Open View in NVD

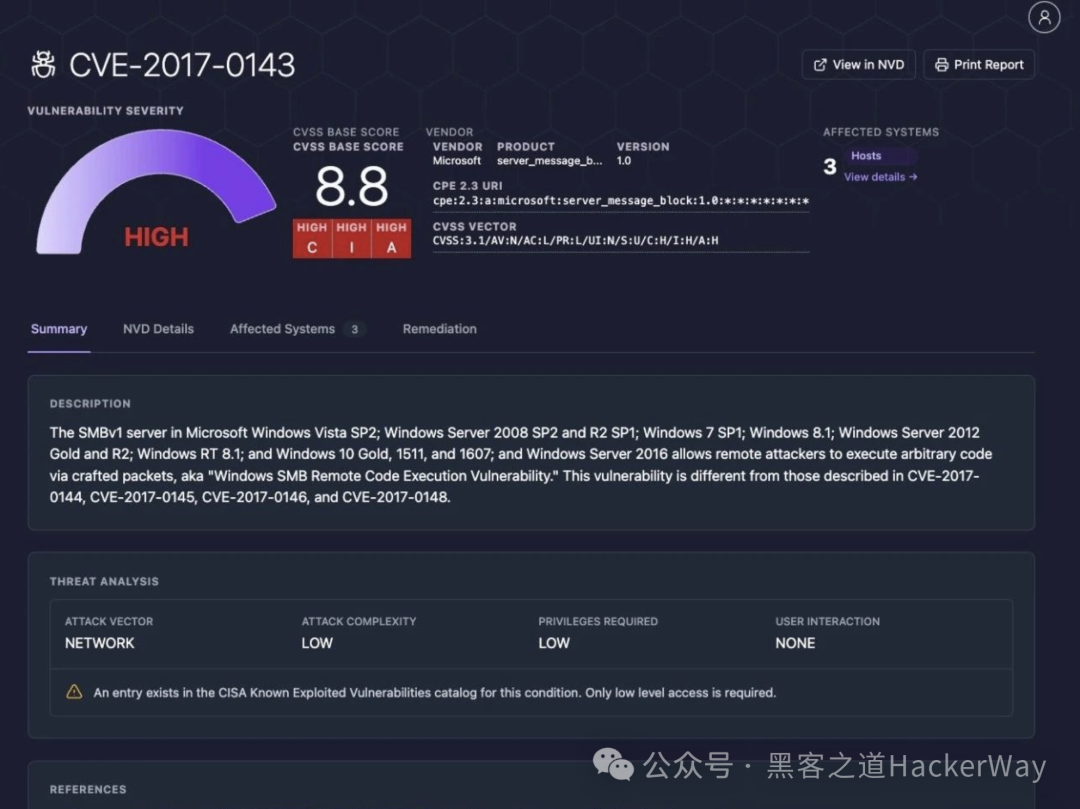858,65
